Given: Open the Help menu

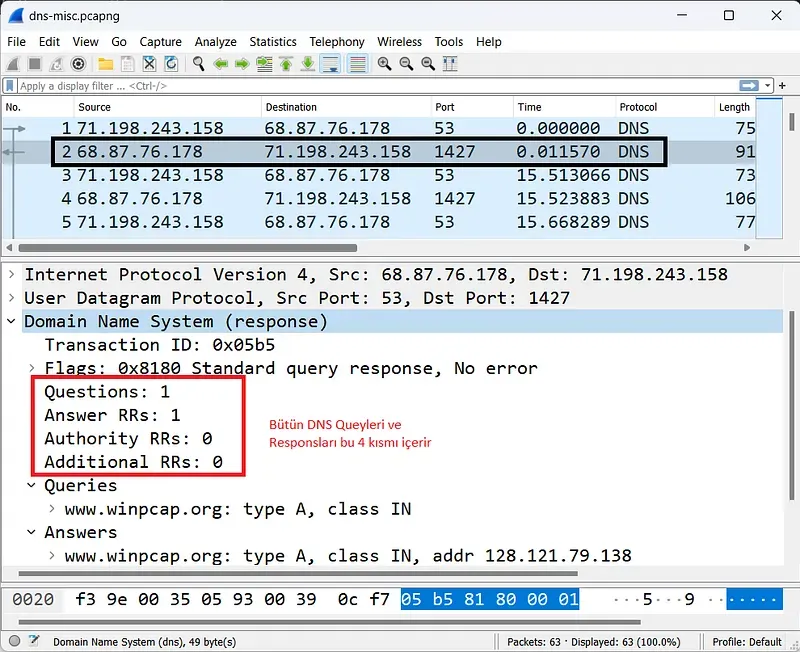Looking at the screenshot, I should pos(489,42).
